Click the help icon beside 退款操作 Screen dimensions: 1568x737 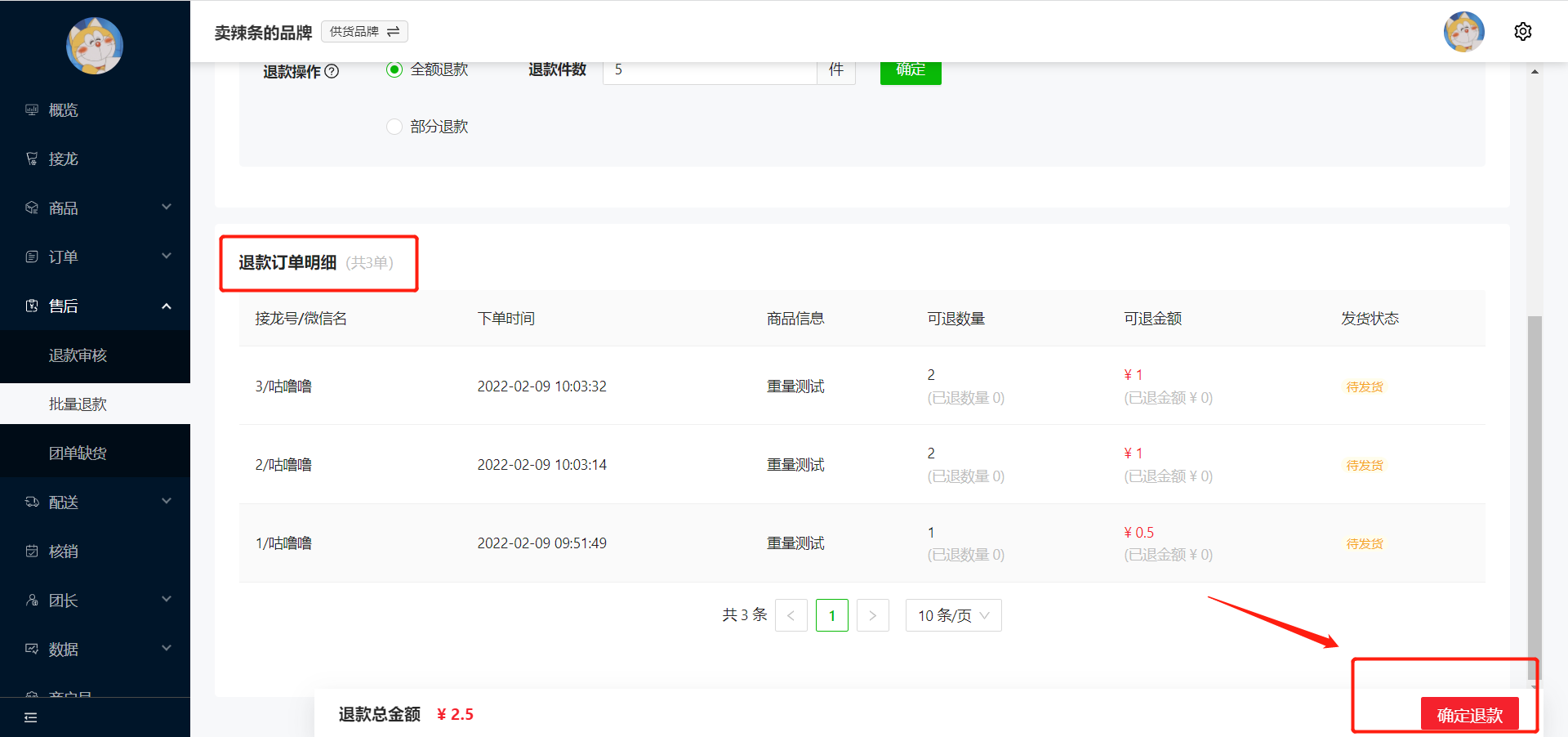(332, 71)
